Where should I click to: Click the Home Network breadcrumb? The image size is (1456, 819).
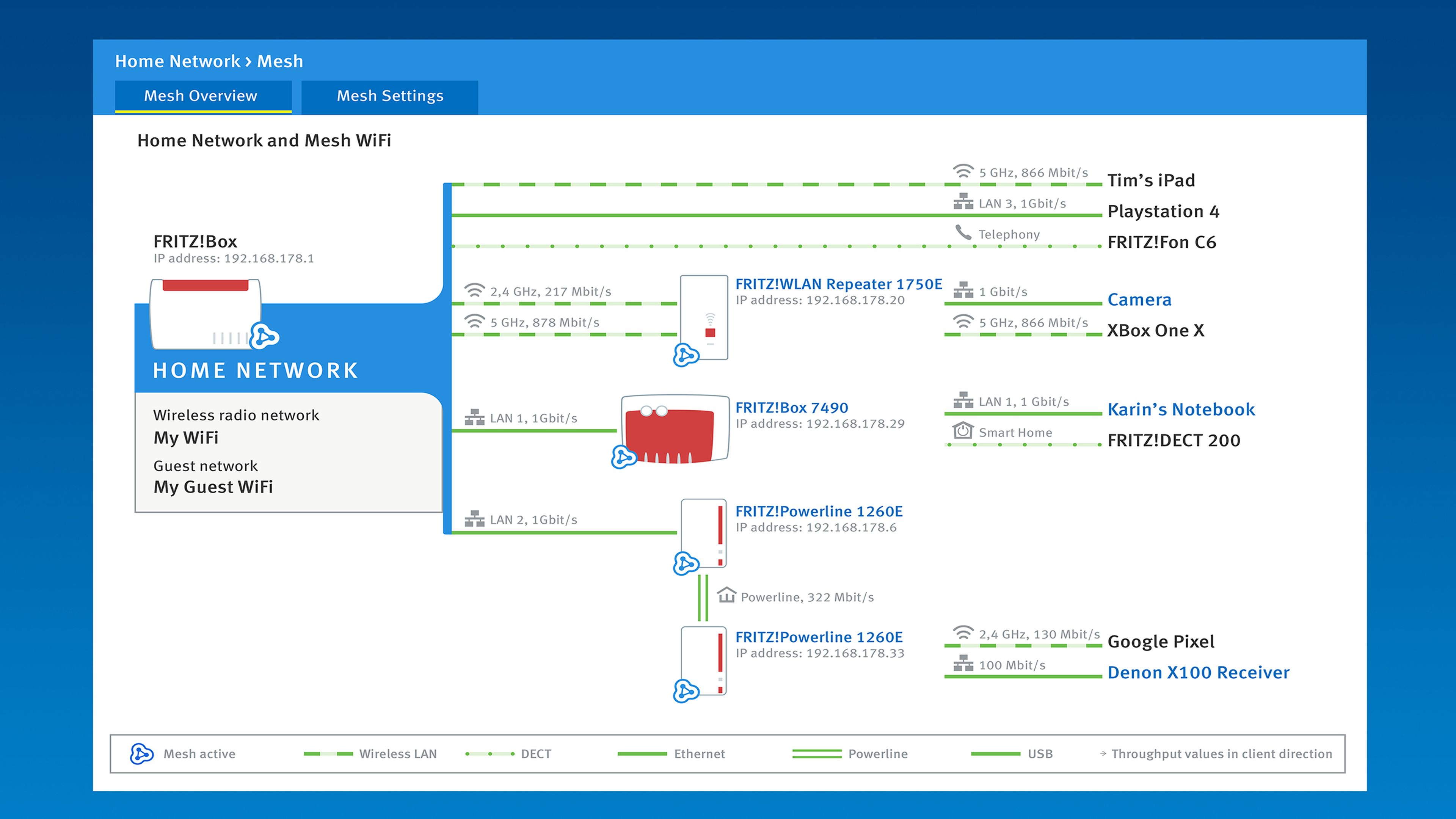point(177,61)
